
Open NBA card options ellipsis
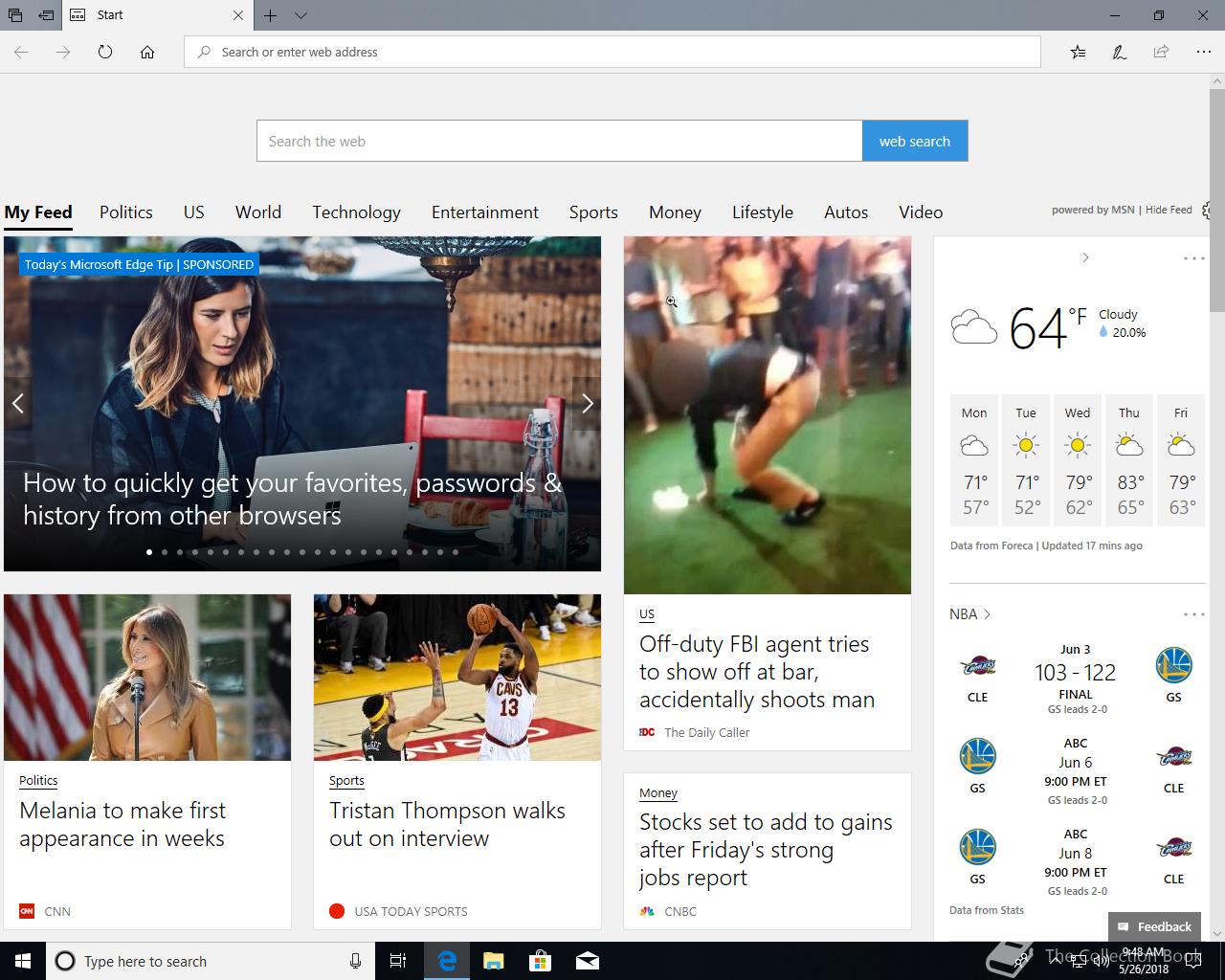(x=1193, y=614)
